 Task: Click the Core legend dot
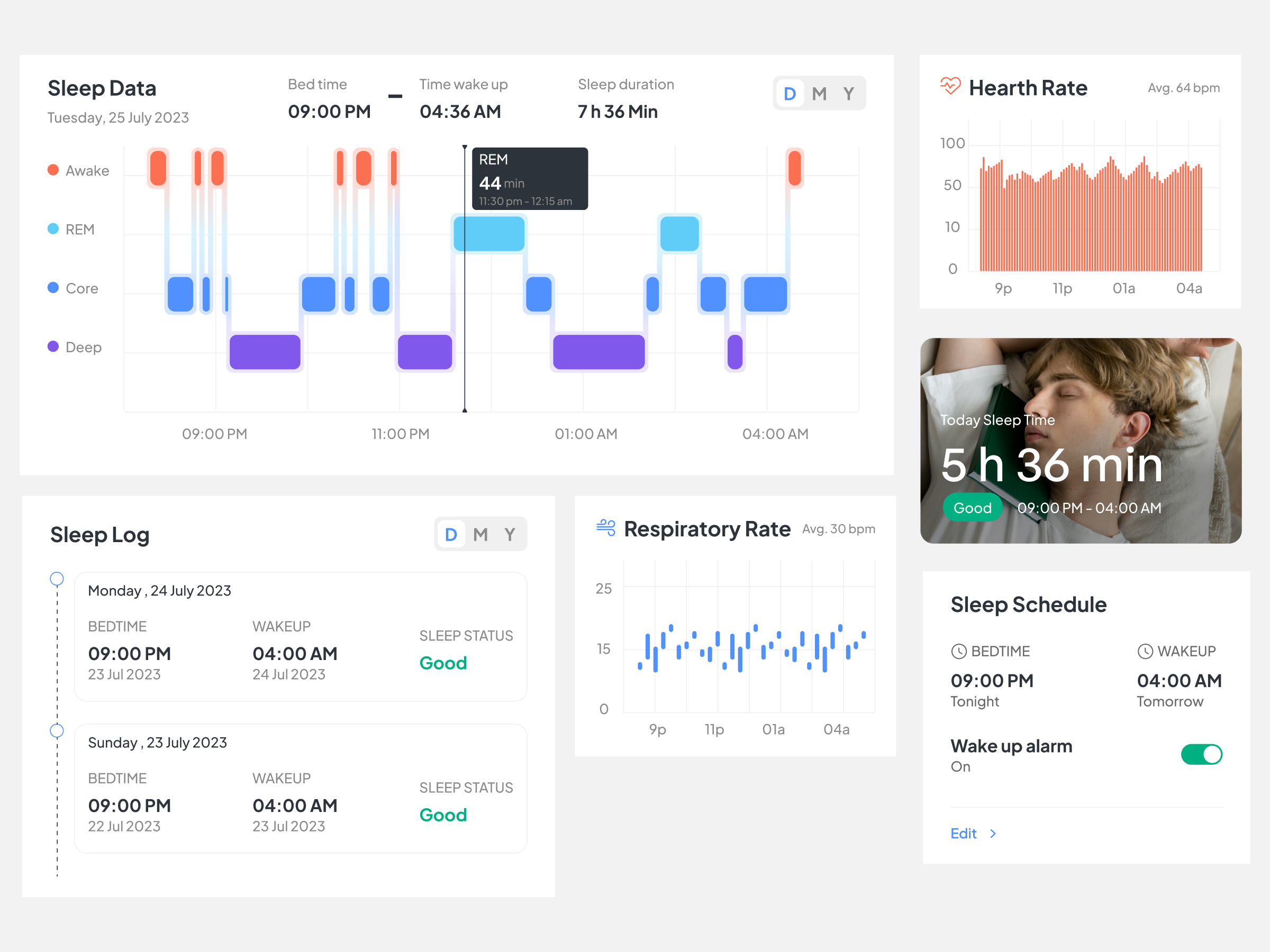pyautogui.click(x=53, y=288)
